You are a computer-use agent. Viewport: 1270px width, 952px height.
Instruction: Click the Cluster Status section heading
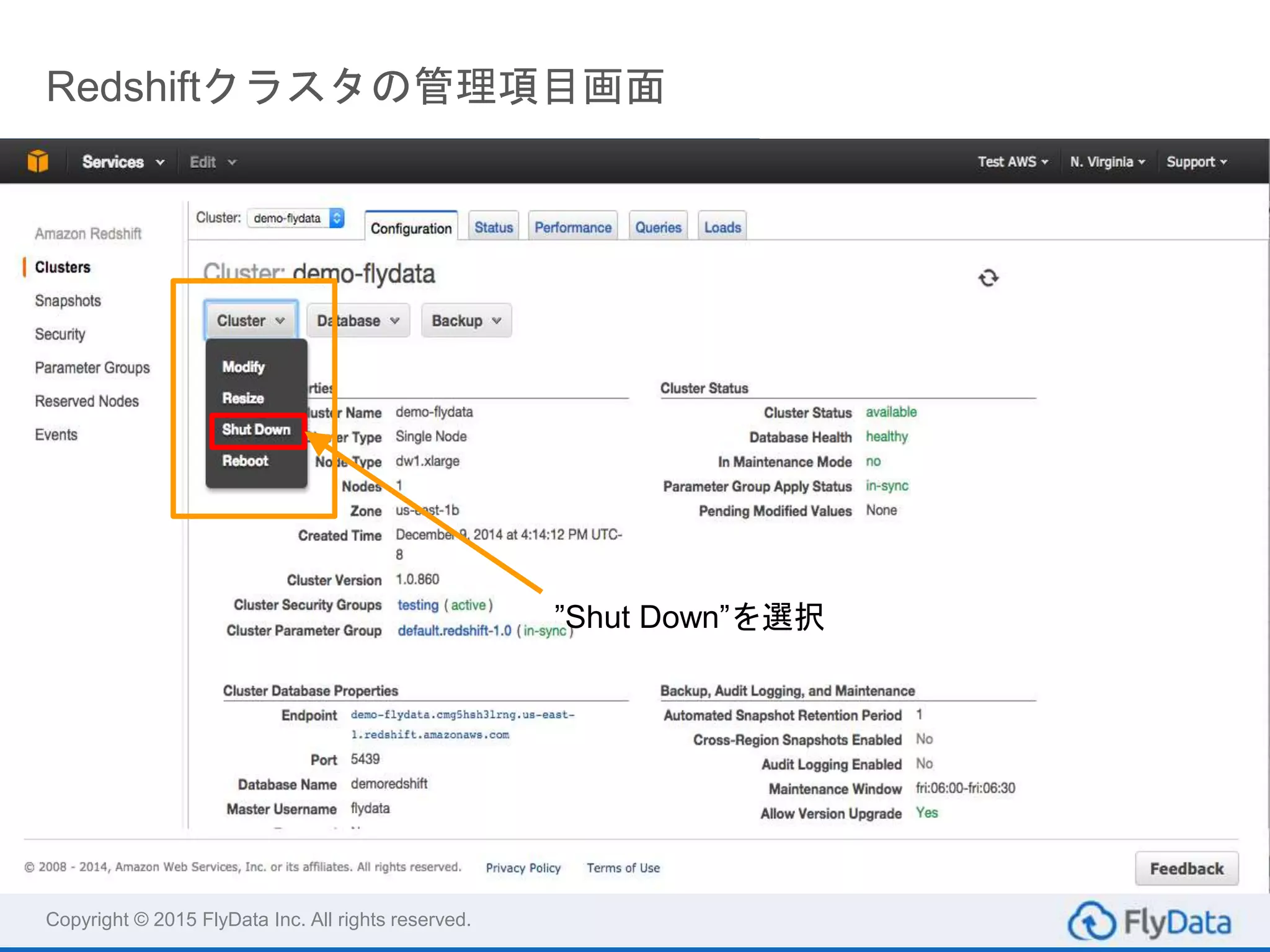click(704, 388)
